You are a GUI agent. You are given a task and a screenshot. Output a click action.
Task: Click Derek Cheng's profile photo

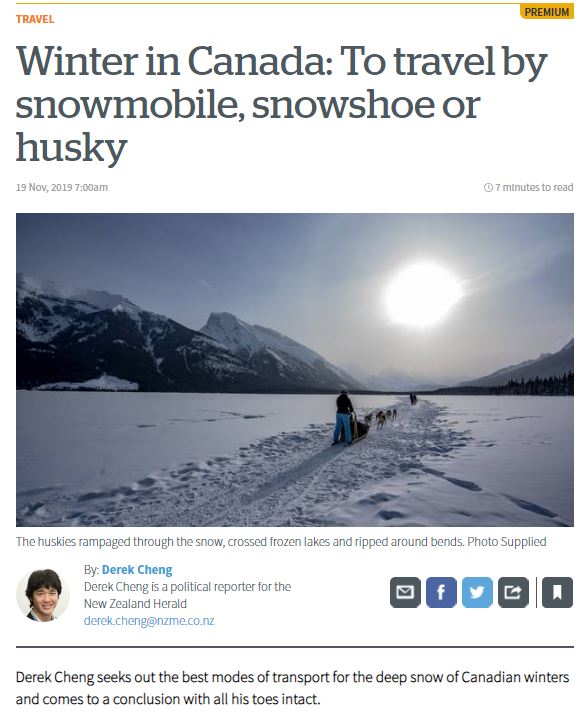43,596
